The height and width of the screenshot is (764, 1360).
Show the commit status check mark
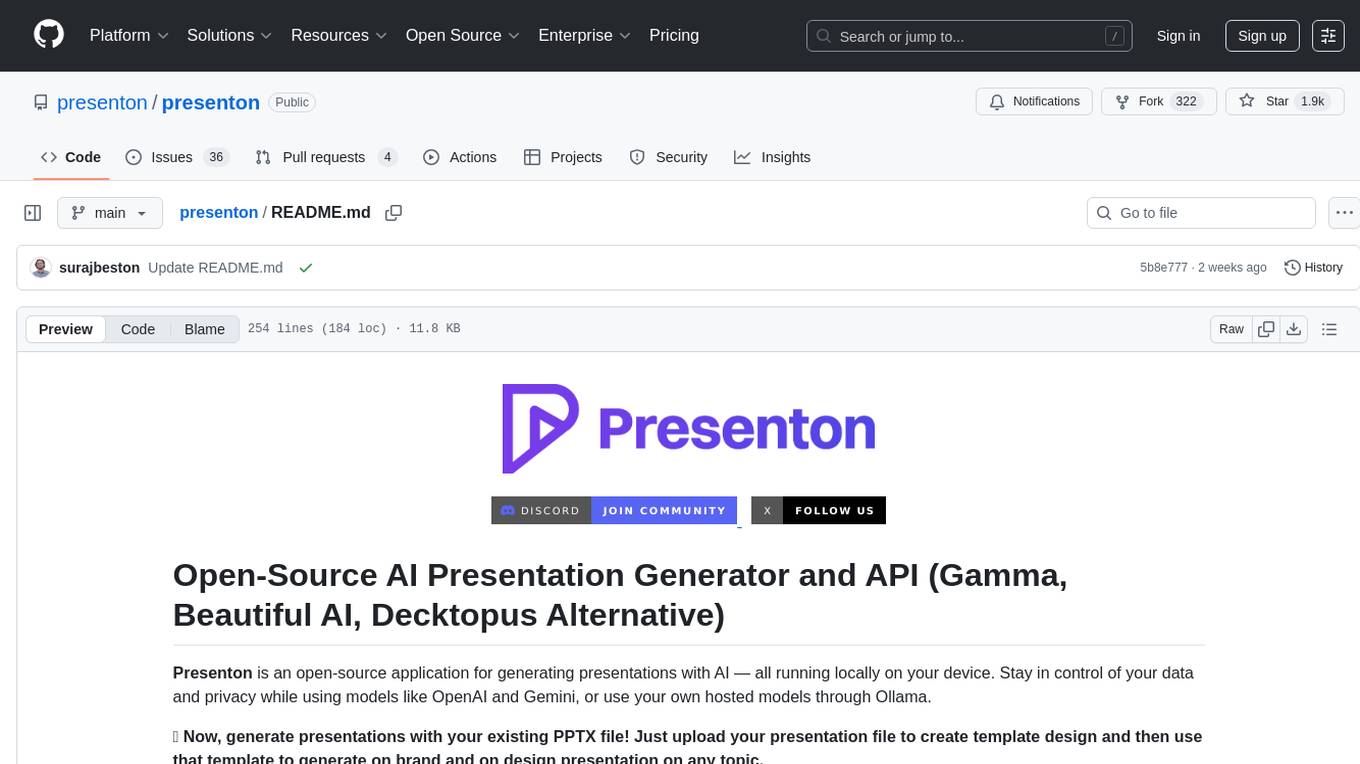306,267
